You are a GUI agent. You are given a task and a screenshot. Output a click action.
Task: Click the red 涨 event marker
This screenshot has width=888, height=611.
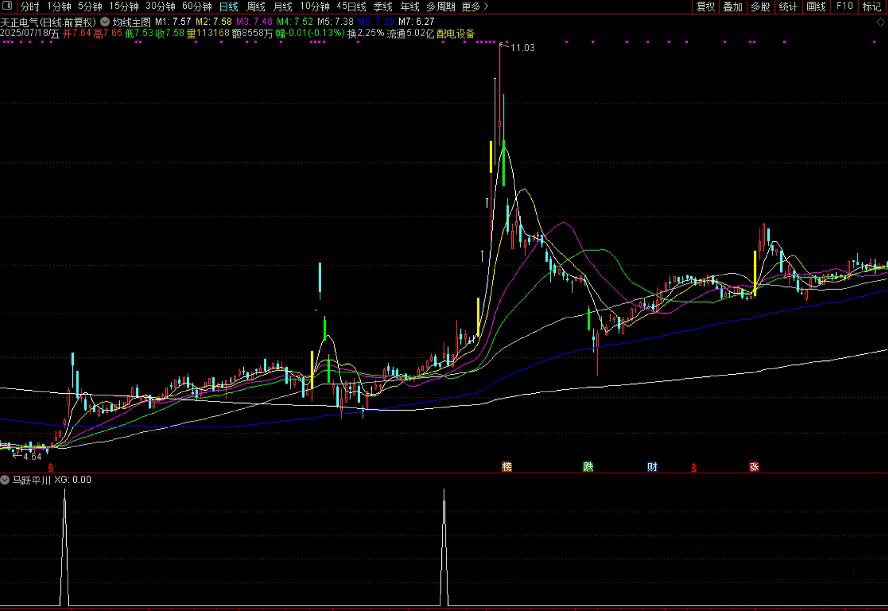coord(753,467)
